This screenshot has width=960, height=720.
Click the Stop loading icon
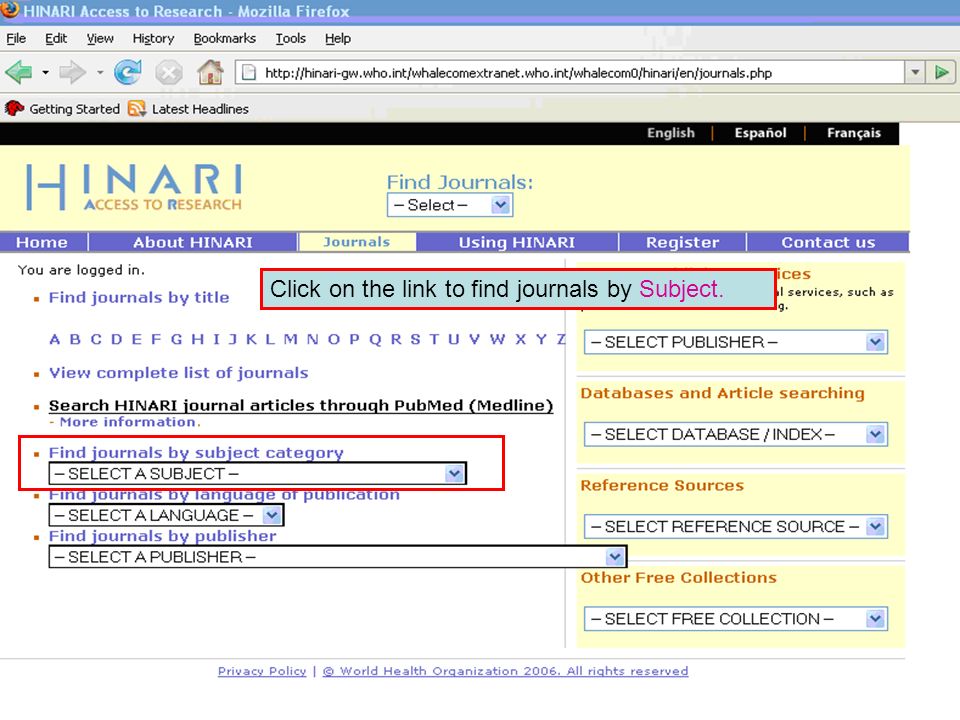click(x=168, y=73)
